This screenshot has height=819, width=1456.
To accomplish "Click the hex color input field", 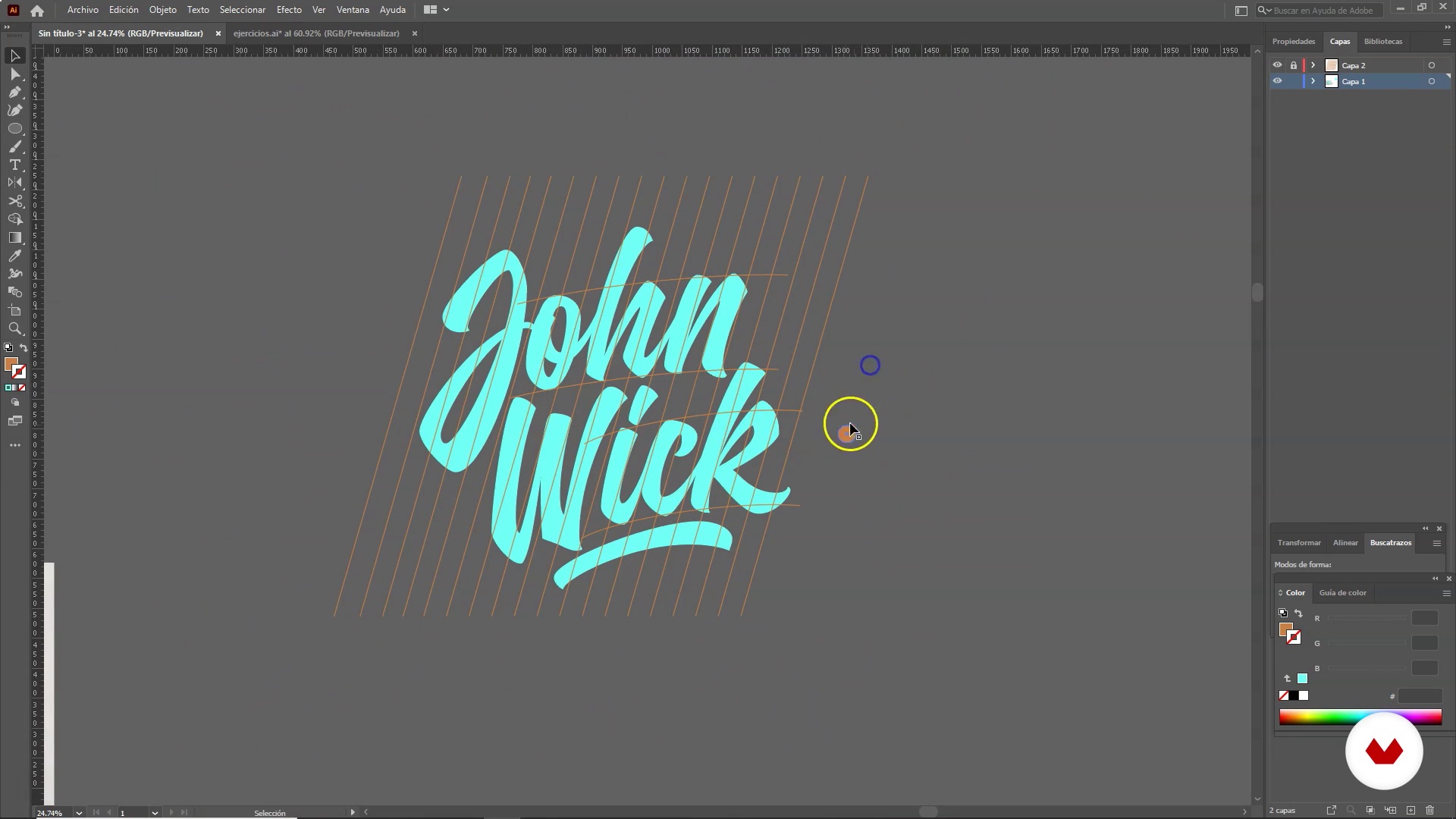I will 1420,696.
